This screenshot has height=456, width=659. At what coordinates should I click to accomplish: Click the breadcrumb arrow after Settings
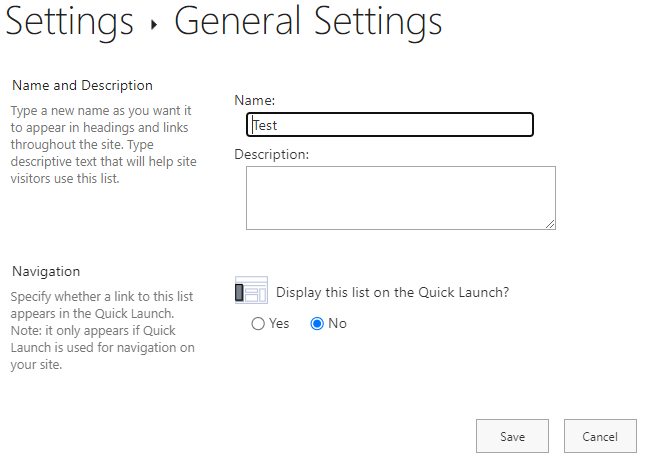tap(154, 25)
